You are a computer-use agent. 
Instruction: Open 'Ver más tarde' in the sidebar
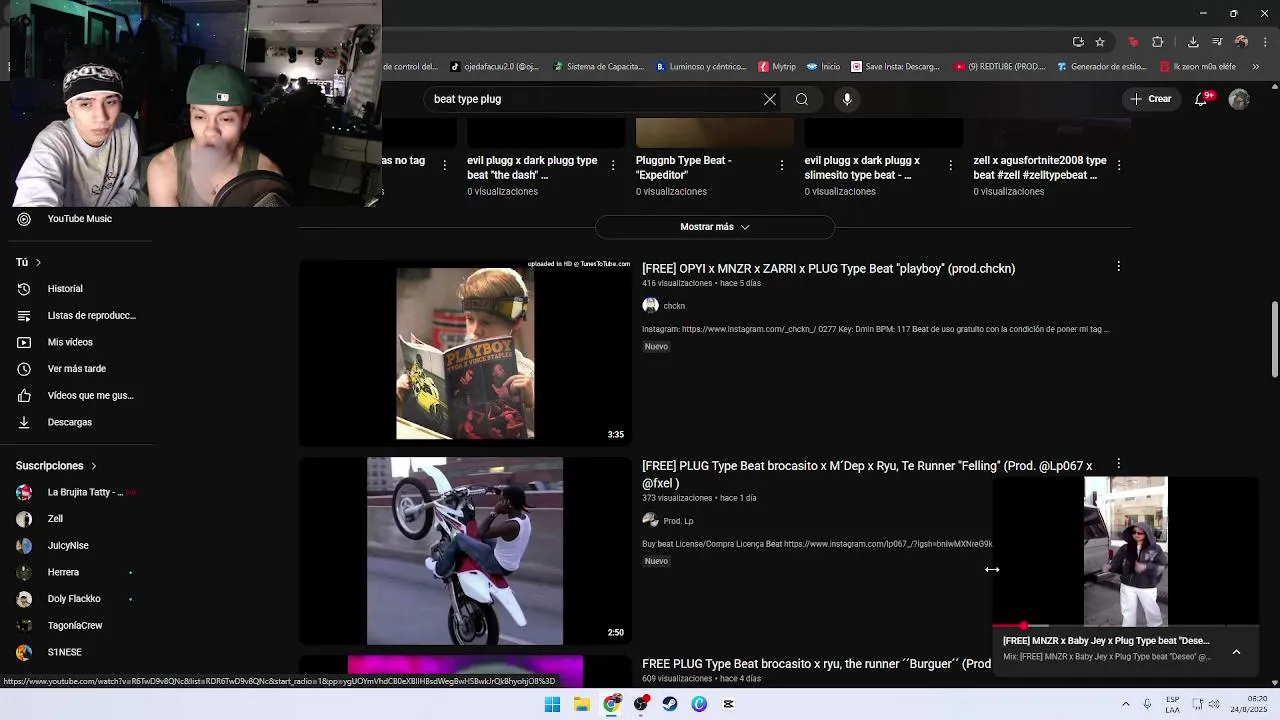[x=76, y=369]
